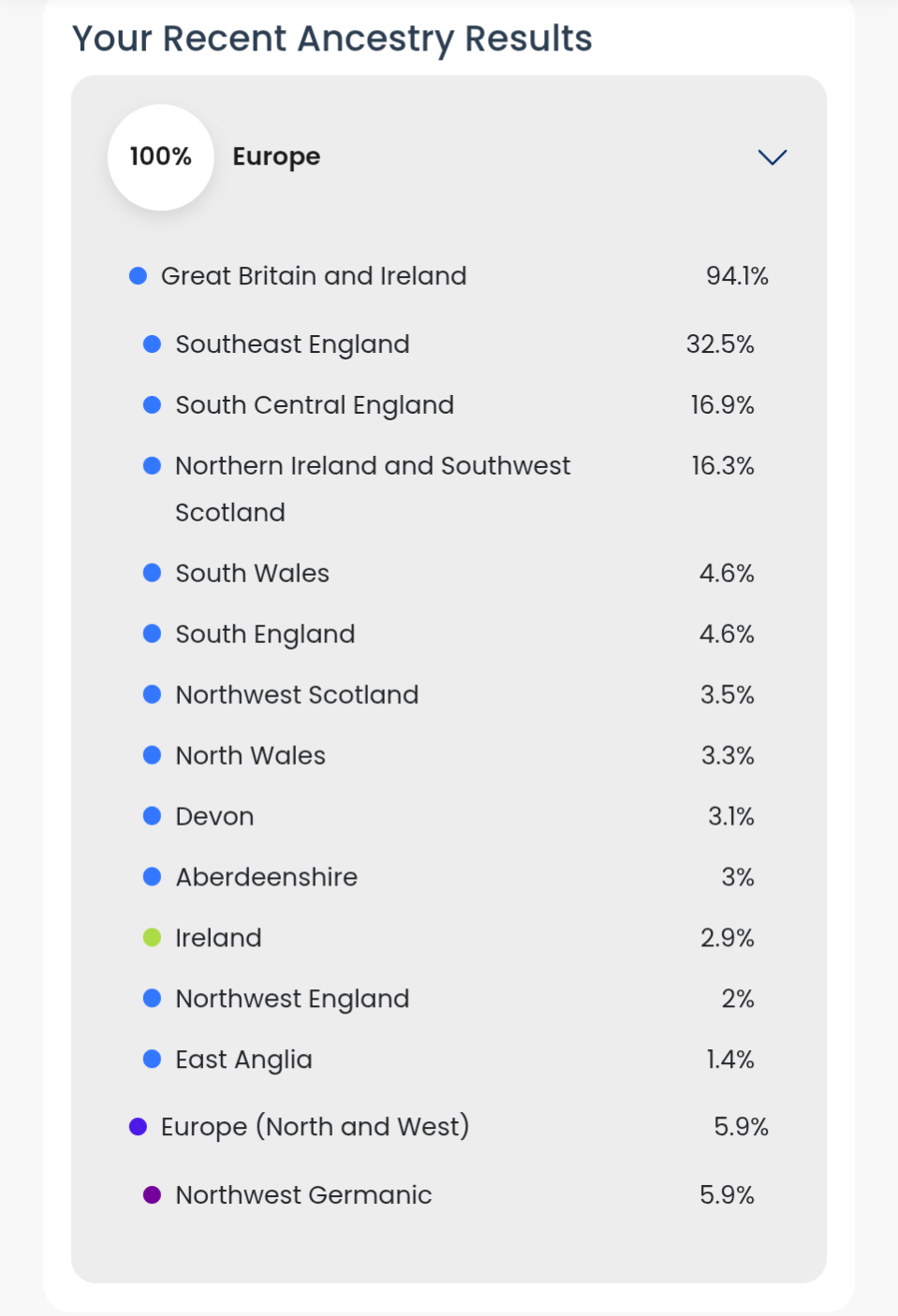Image resolution: width=898 pixels, height=1316 pixels.
Task: Select Northwest Scotland region
Action: click(297, 695)
